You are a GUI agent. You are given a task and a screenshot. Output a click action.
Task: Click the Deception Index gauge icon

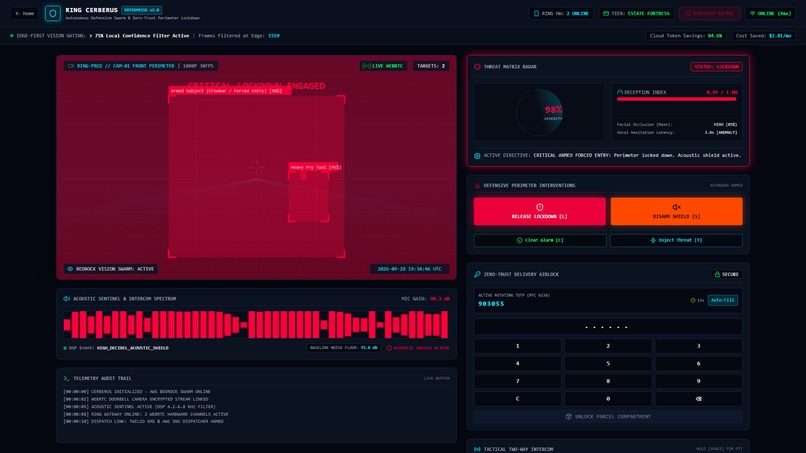point(619,93)
